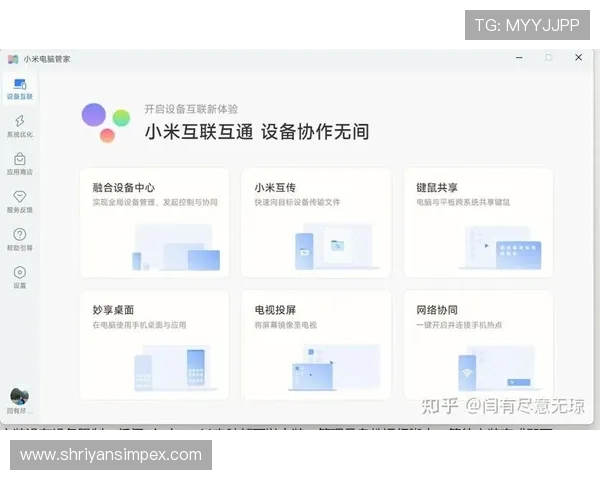Open the 应用商店 sidebar section
This screenshot has width=600, height=480.
point(20,164)
